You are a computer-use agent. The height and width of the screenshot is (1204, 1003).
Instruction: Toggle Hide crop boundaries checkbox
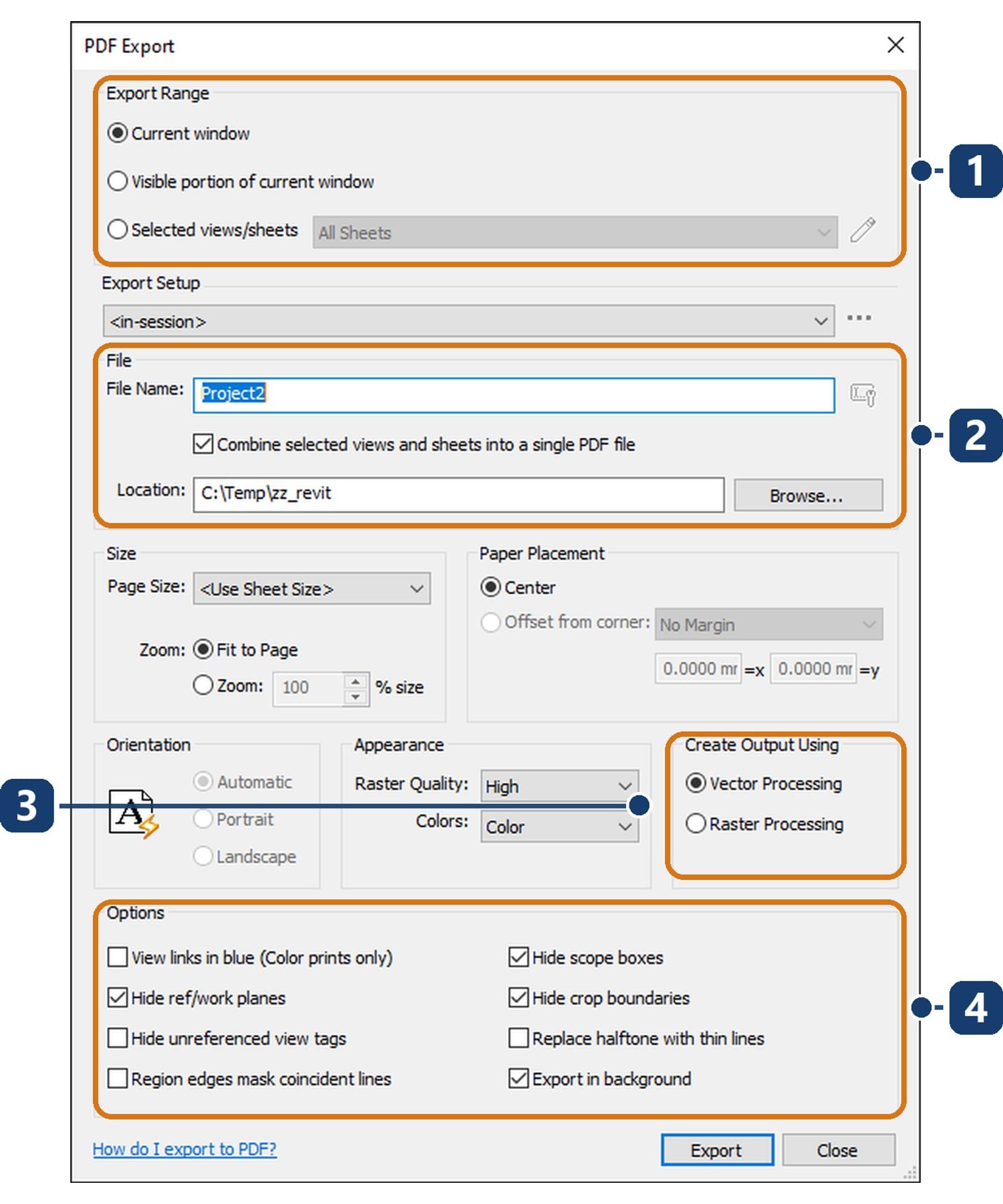pyautogui.click(x=519, y=997)
